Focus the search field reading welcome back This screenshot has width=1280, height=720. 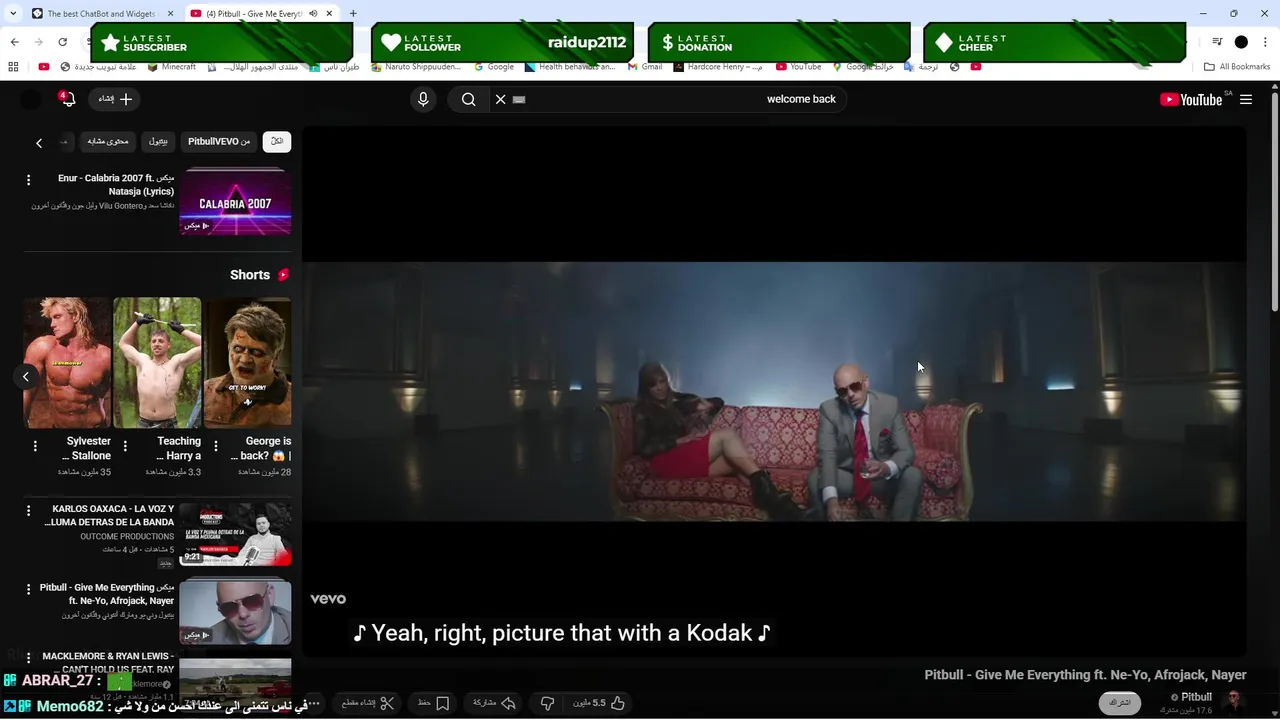click(x=679, y=99)
